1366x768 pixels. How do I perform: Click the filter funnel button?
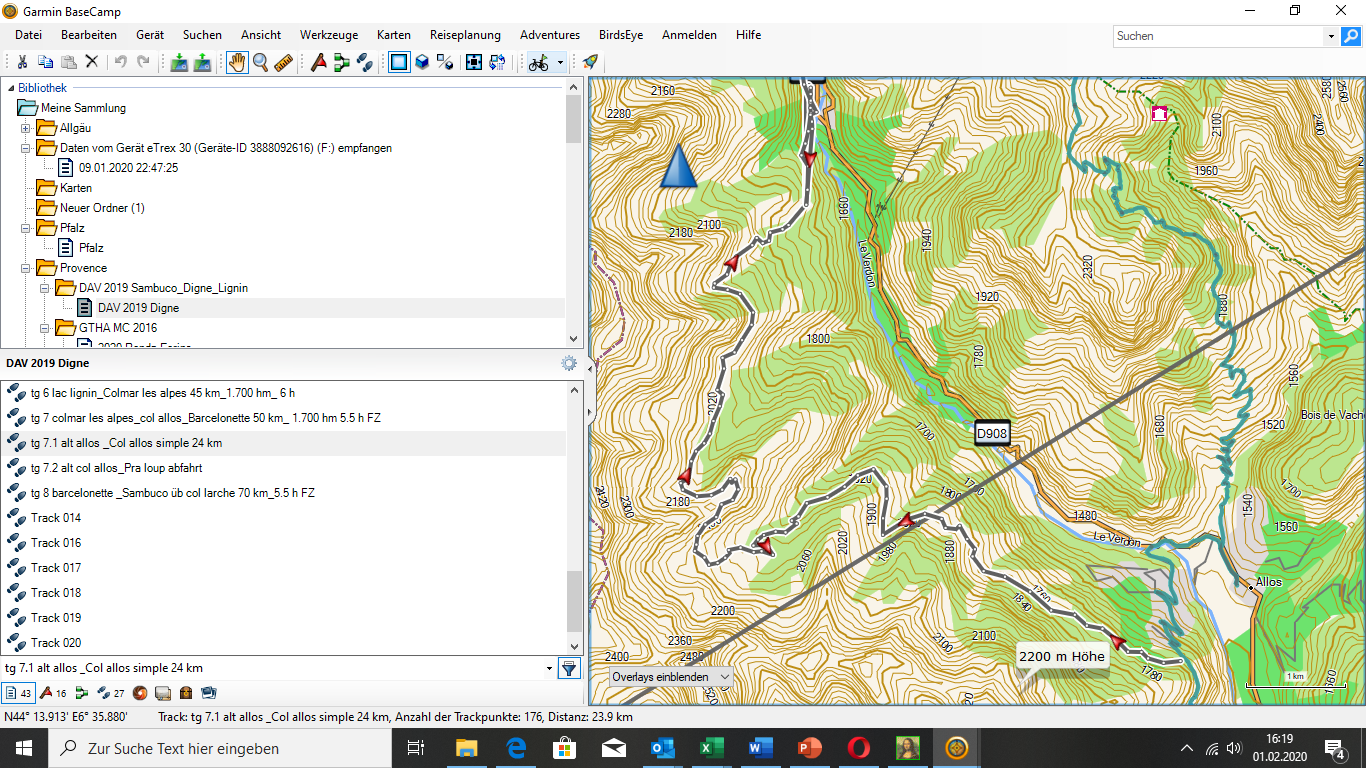[569, 668]
